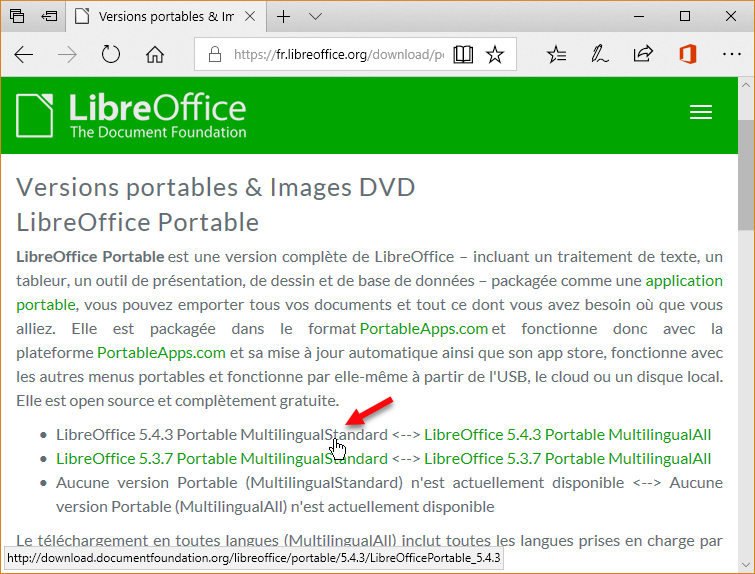Open the Office extension icon
Image resolution: width=755 pixels, height=574 pixels.
coord(688,54)
